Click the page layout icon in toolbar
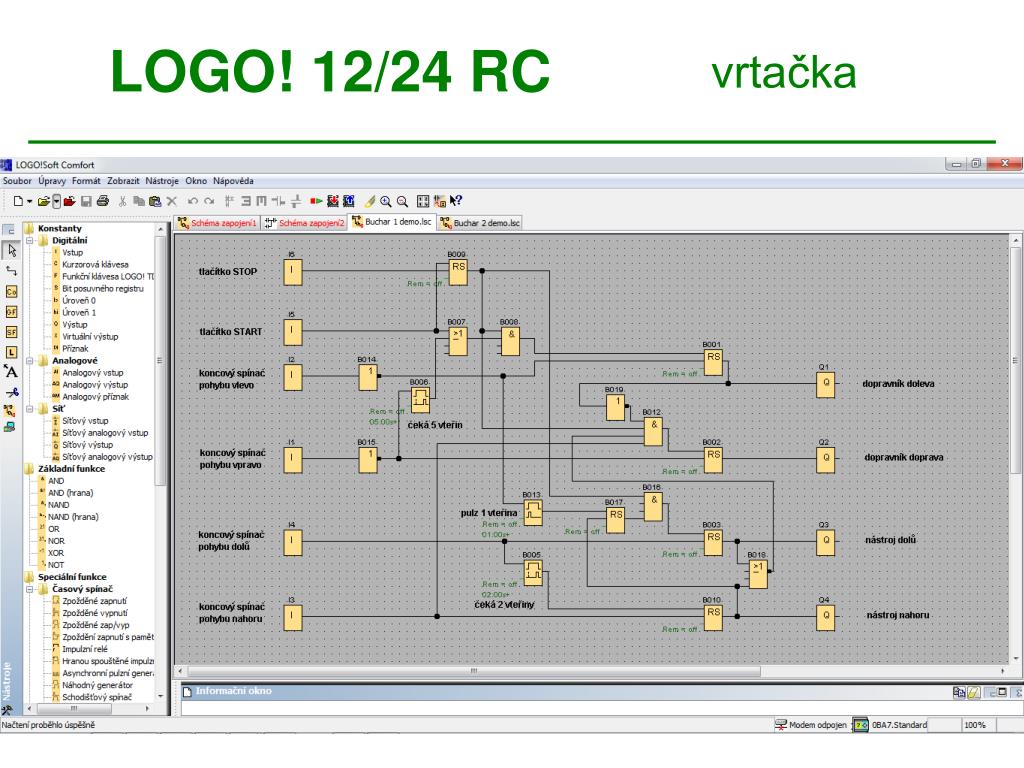The image size is (1024, 768). click(423, 201)
